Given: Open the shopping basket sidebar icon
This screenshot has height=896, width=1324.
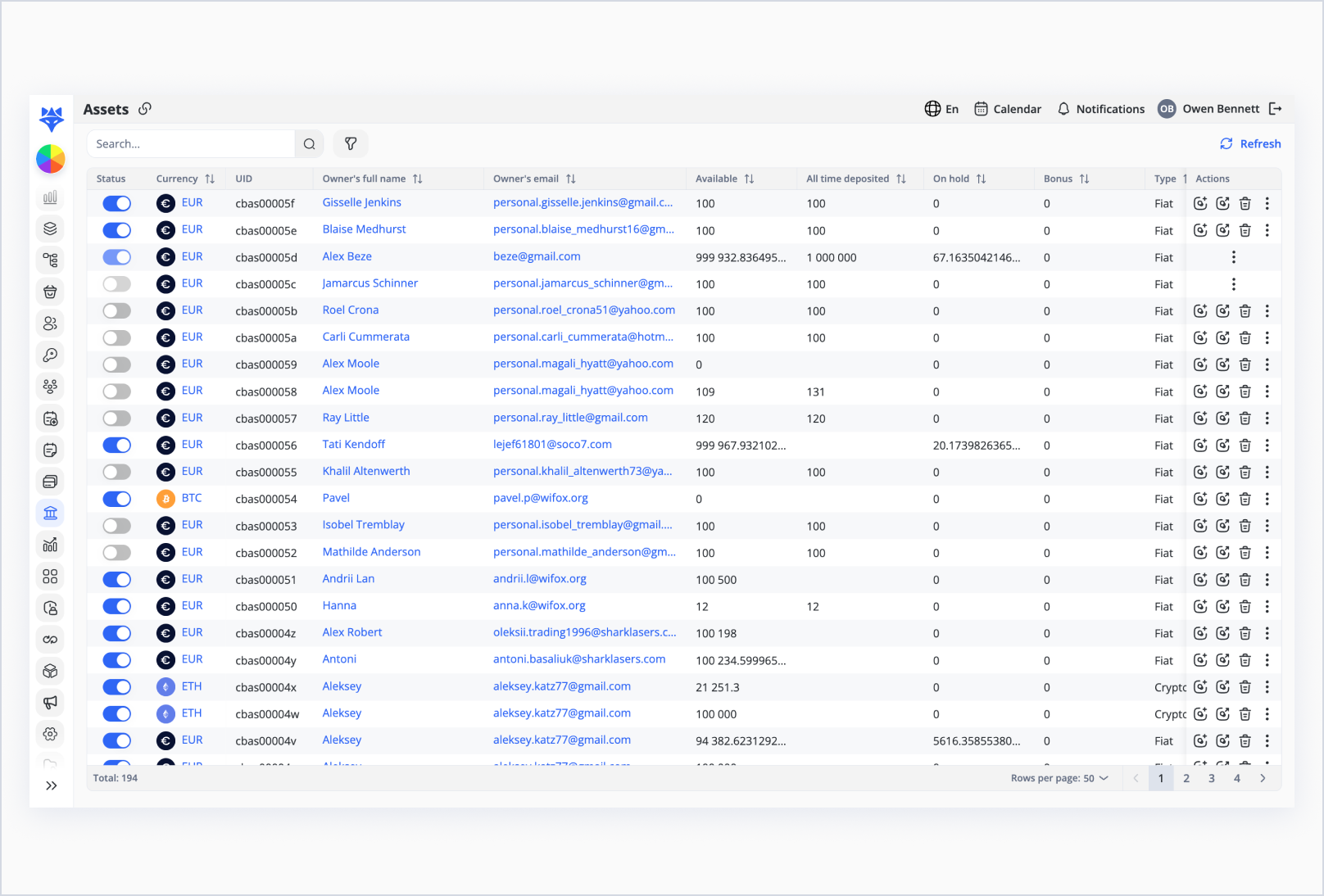Looking at the screenshot, I should click(50, 292).
